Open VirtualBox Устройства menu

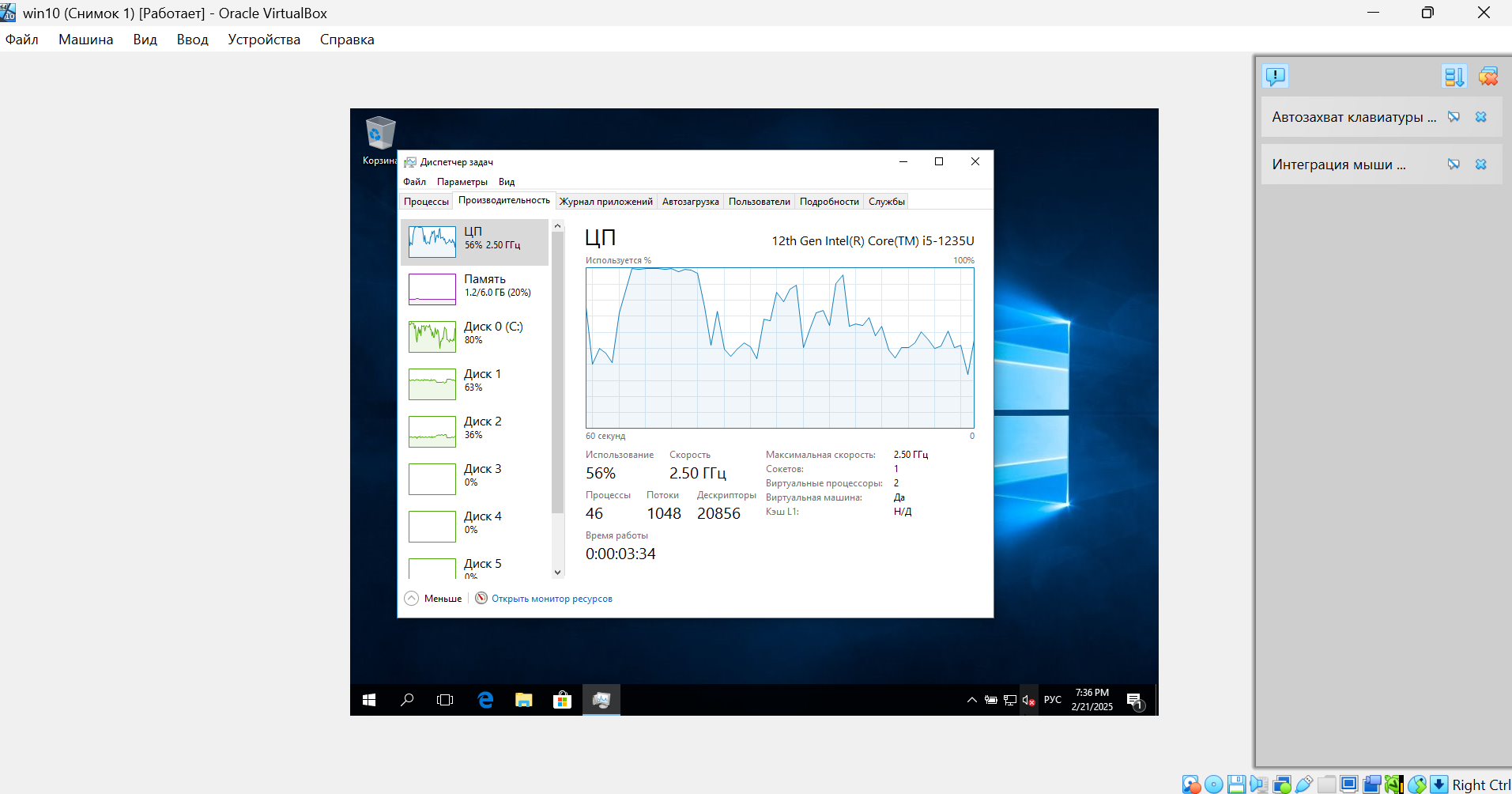tap(264, 40)
